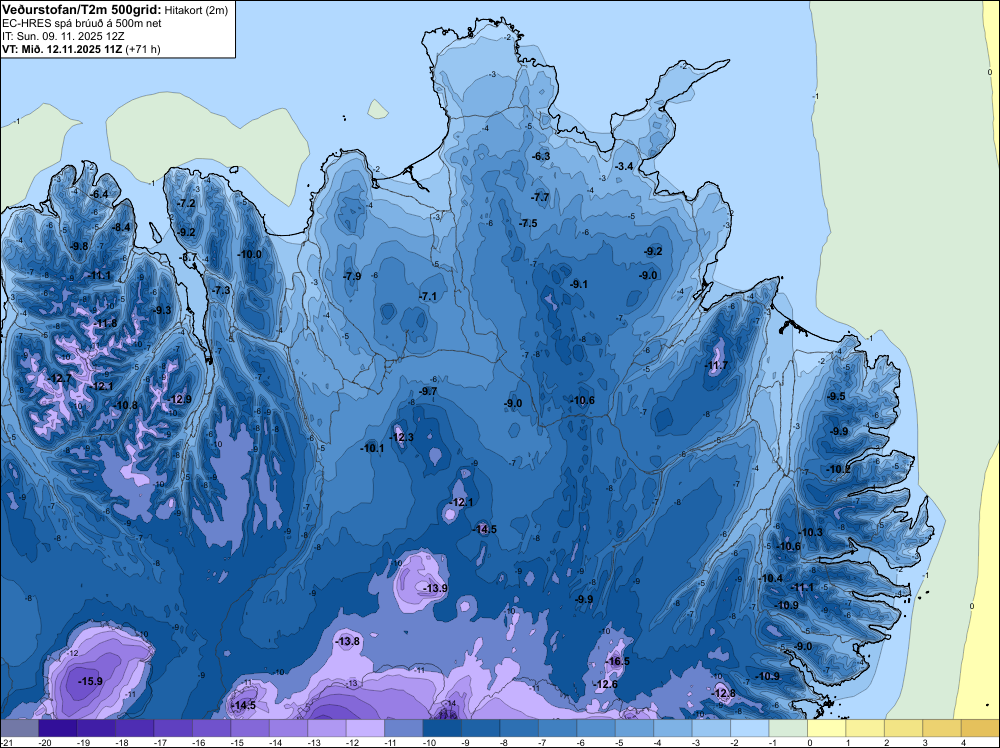Click the map title "Veðurstofan/T2m 500grid"
1000x748 pixels.
click(x=82, y=10)
